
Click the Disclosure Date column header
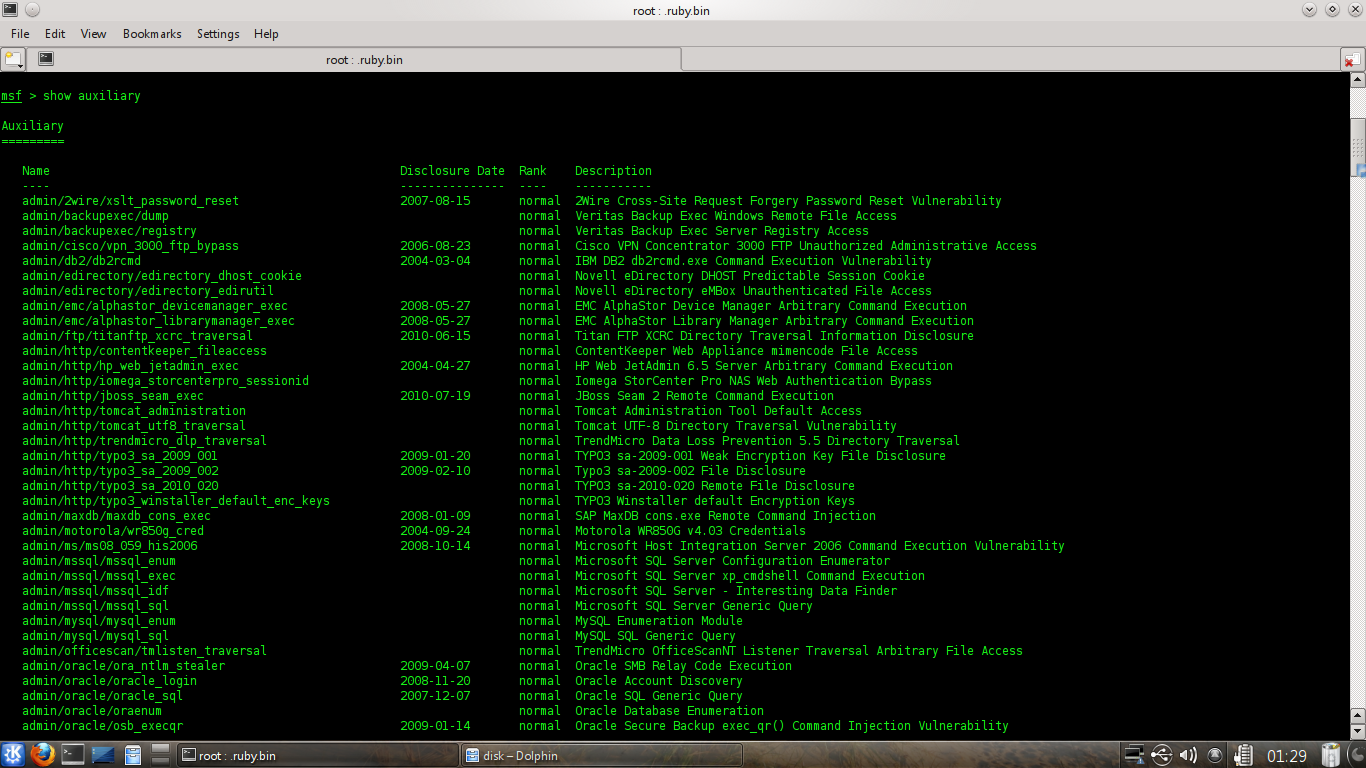[x=452, y=171]
